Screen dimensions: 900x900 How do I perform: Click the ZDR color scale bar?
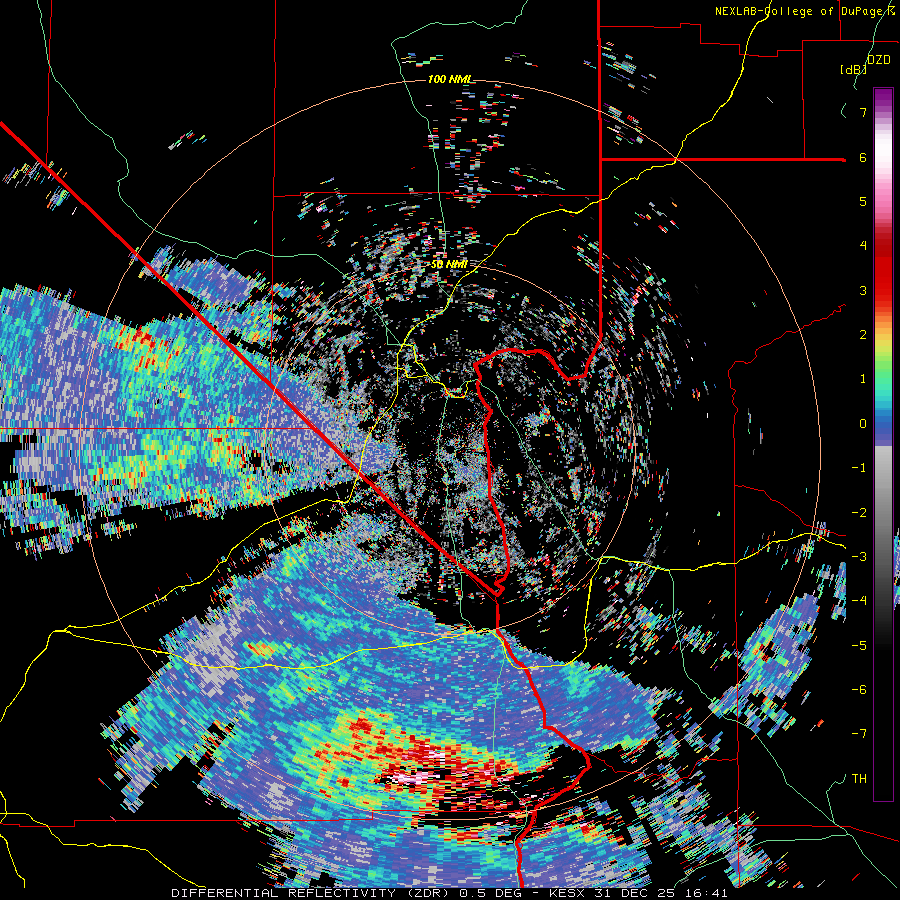883,444
